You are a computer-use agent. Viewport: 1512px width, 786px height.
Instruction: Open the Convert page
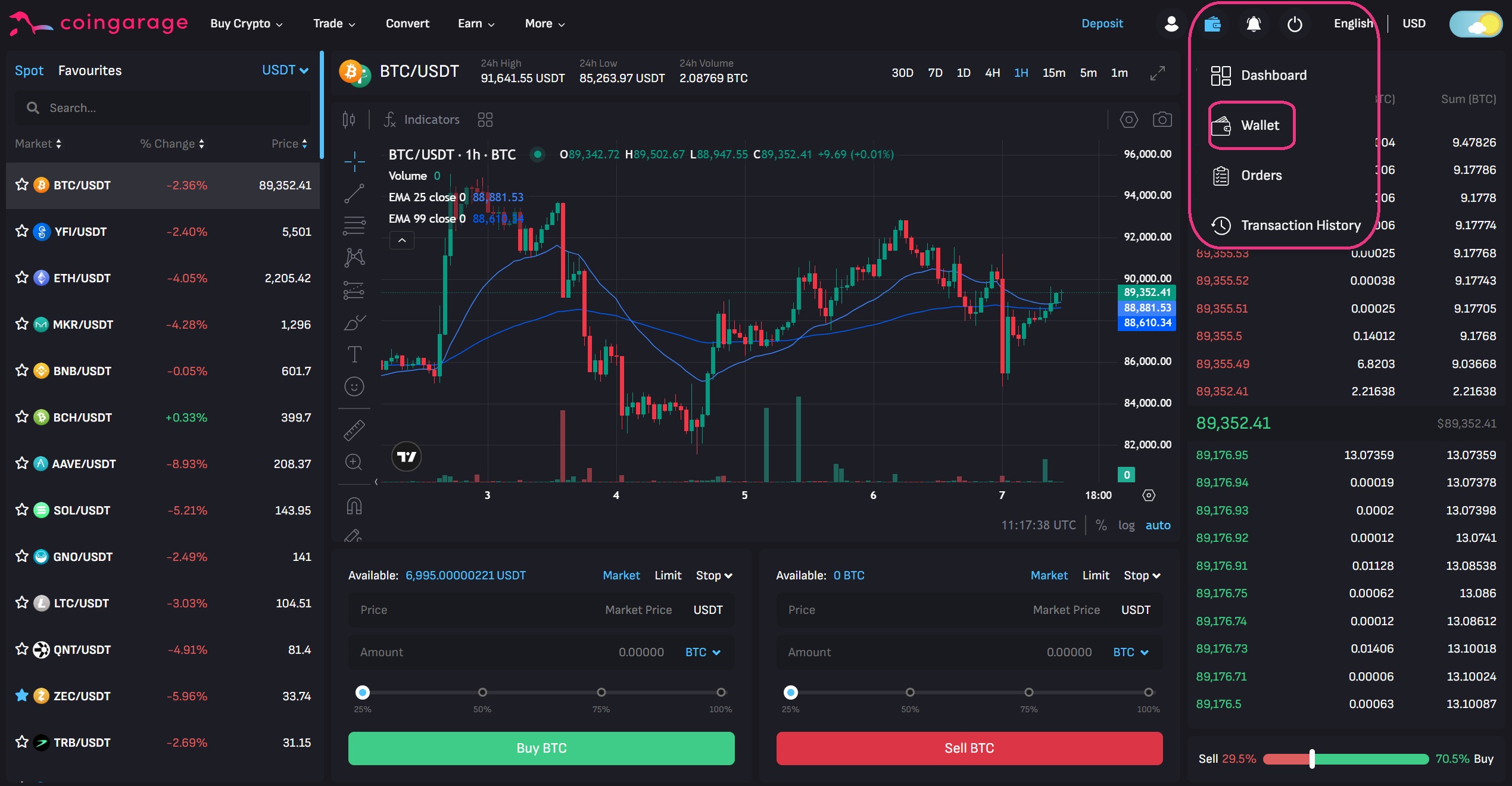(407, 24)
